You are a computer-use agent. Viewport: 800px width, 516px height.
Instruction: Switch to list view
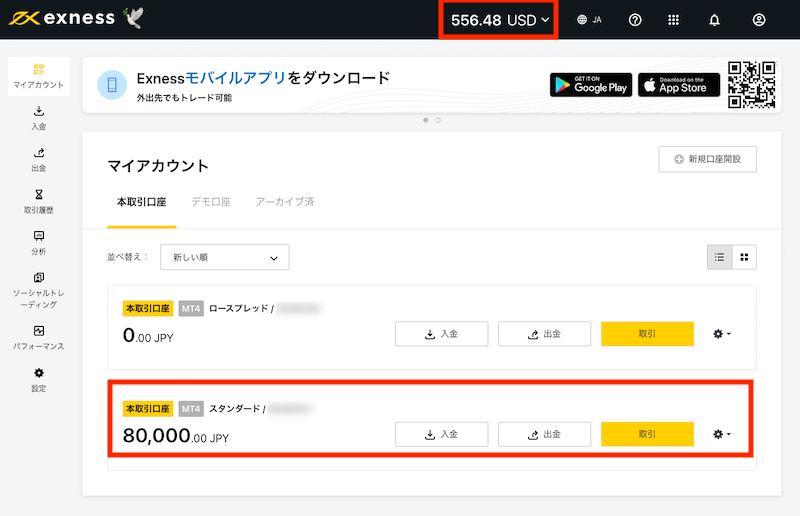coord(719,257)
